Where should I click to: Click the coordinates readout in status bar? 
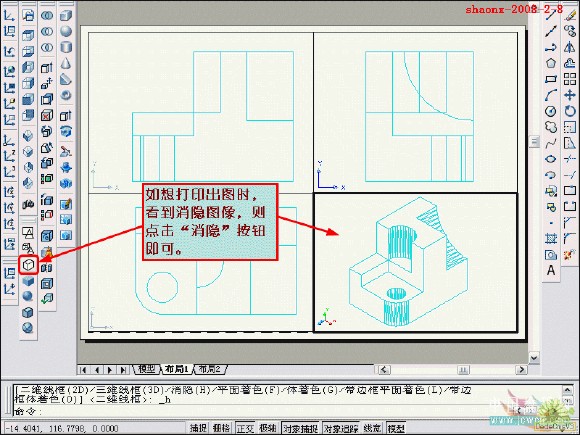61,428
